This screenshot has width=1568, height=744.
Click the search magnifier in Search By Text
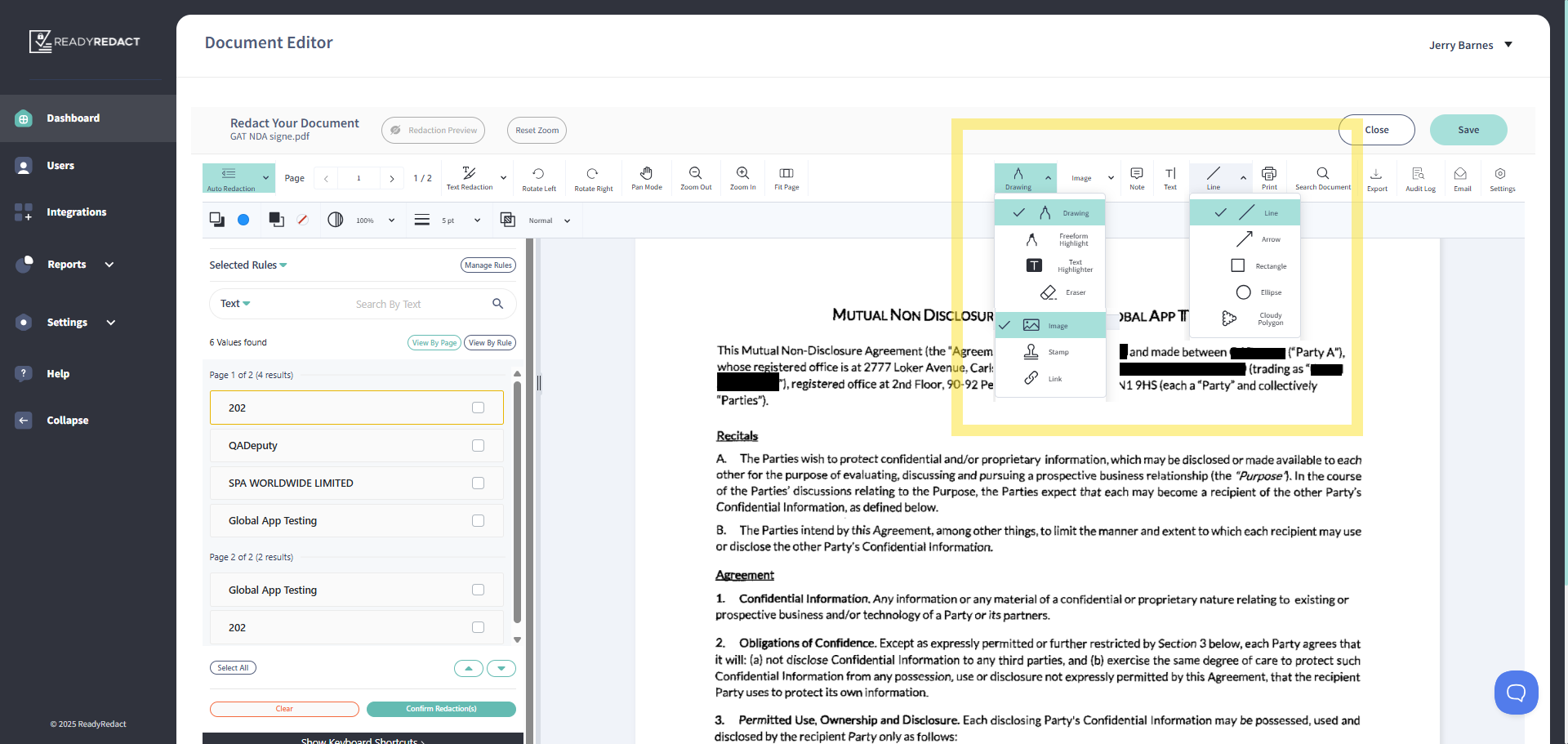coord(497,304)
